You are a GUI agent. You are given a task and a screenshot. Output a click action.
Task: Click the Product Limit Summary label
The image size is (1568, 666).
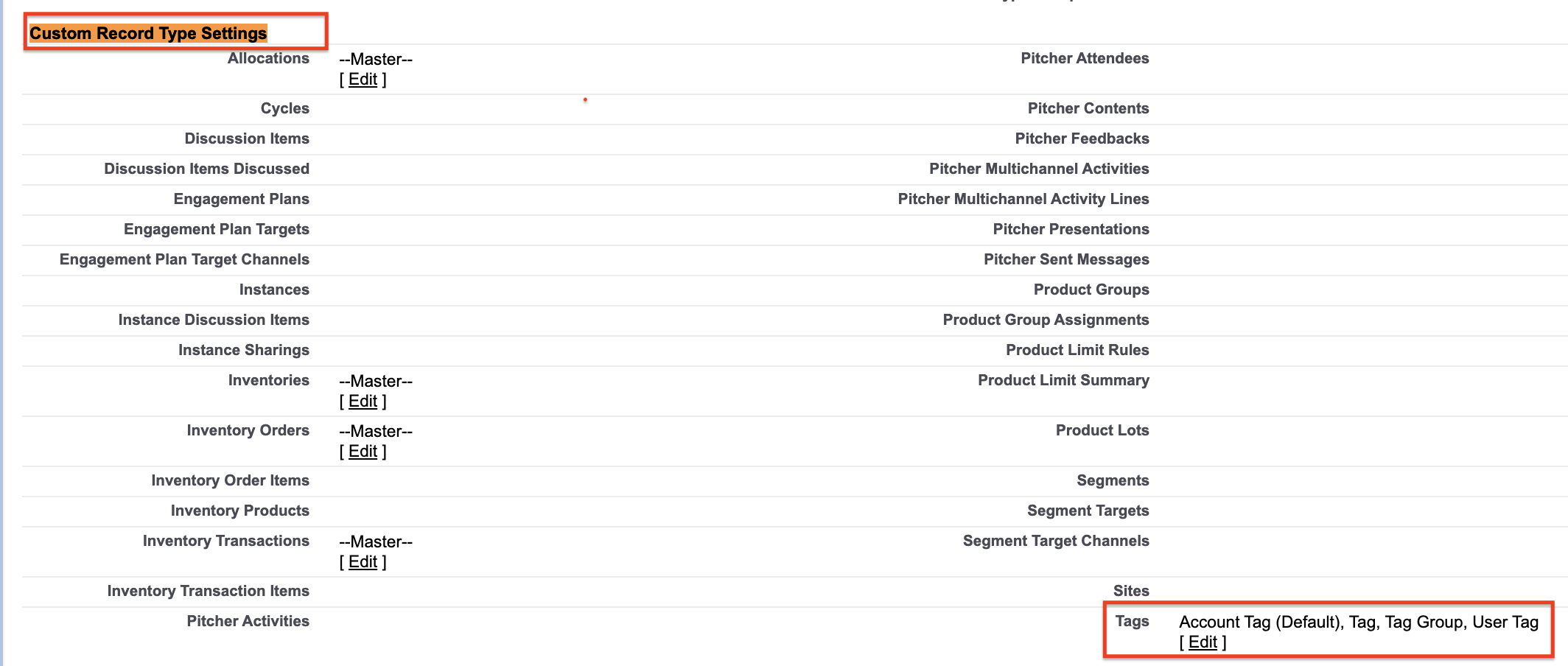click(x=1063, y=380)
